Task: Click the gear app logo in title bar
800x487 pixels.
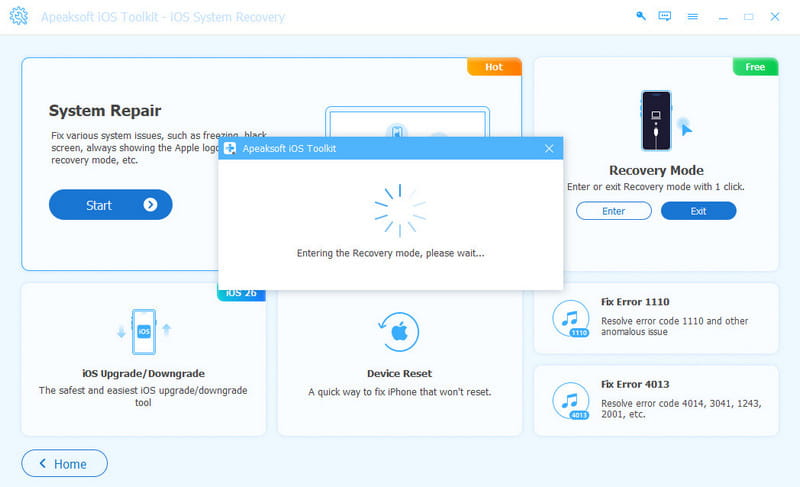Action: 19,16
